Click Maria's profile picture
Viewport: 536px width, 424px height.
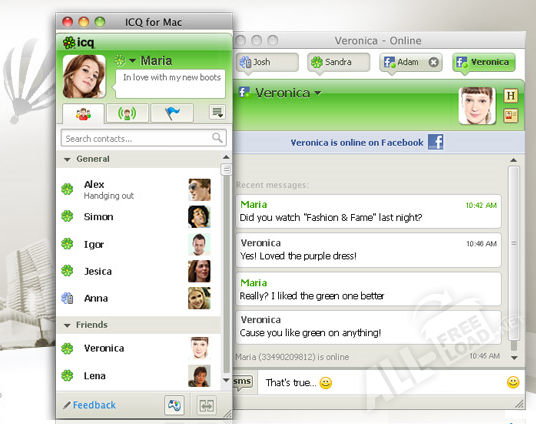pyautogui.click(x=84, y=77)
